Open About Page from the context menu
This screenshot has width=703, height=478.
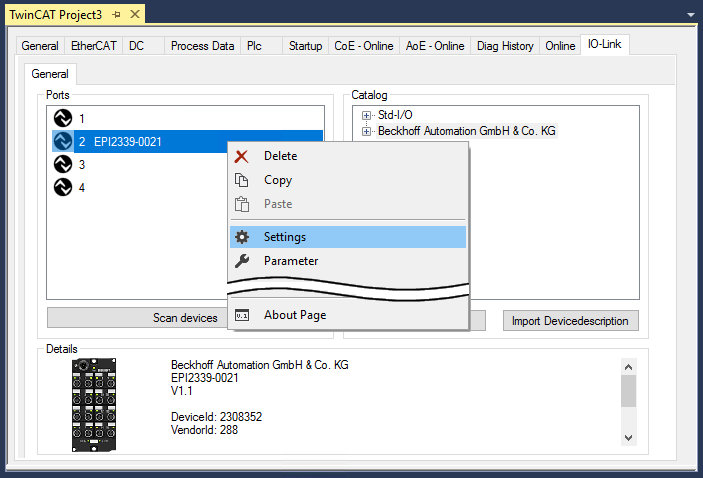348,315
